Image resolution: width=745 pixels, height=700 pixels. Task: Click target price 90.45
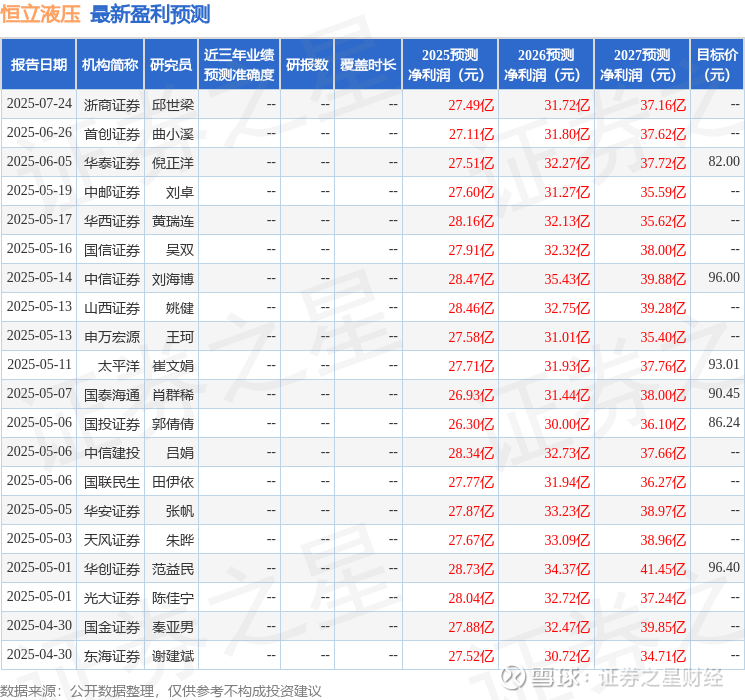pos(724,393)
